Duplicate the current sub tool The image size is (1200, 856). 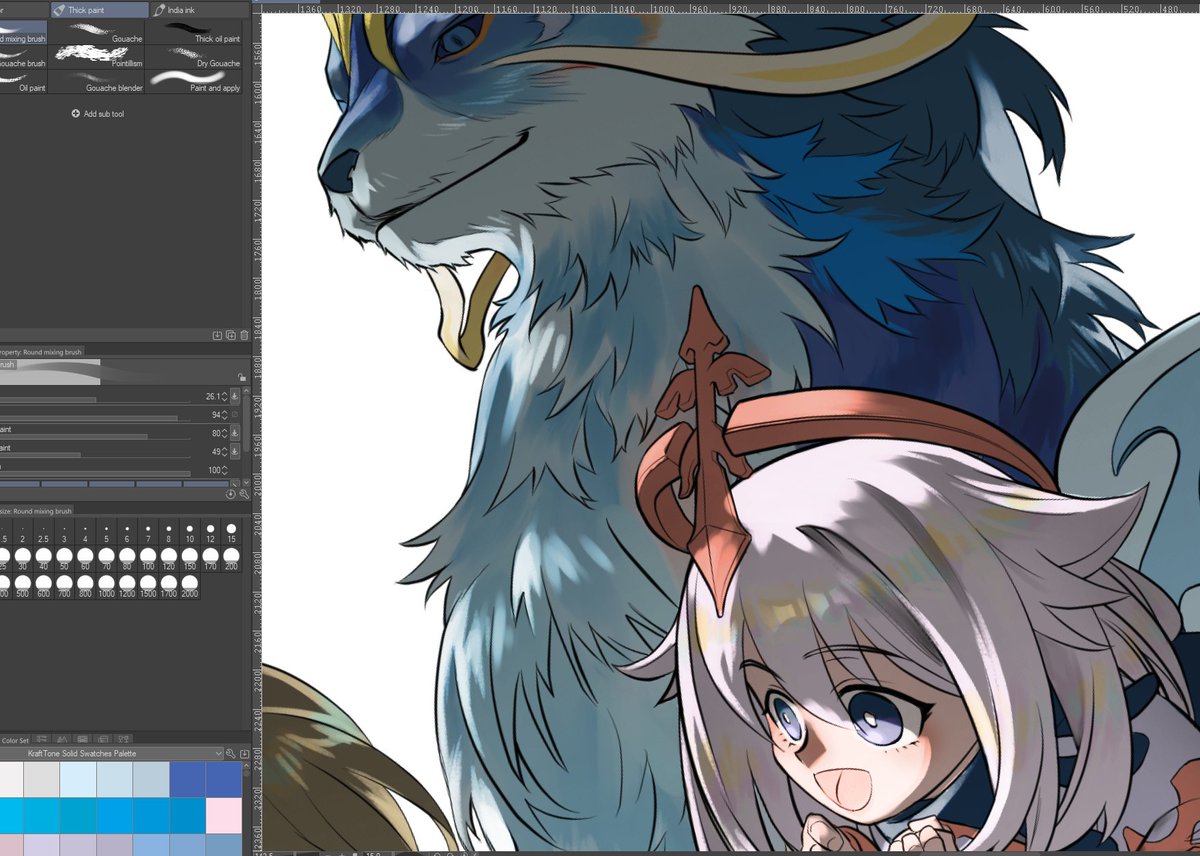point(230,335)
